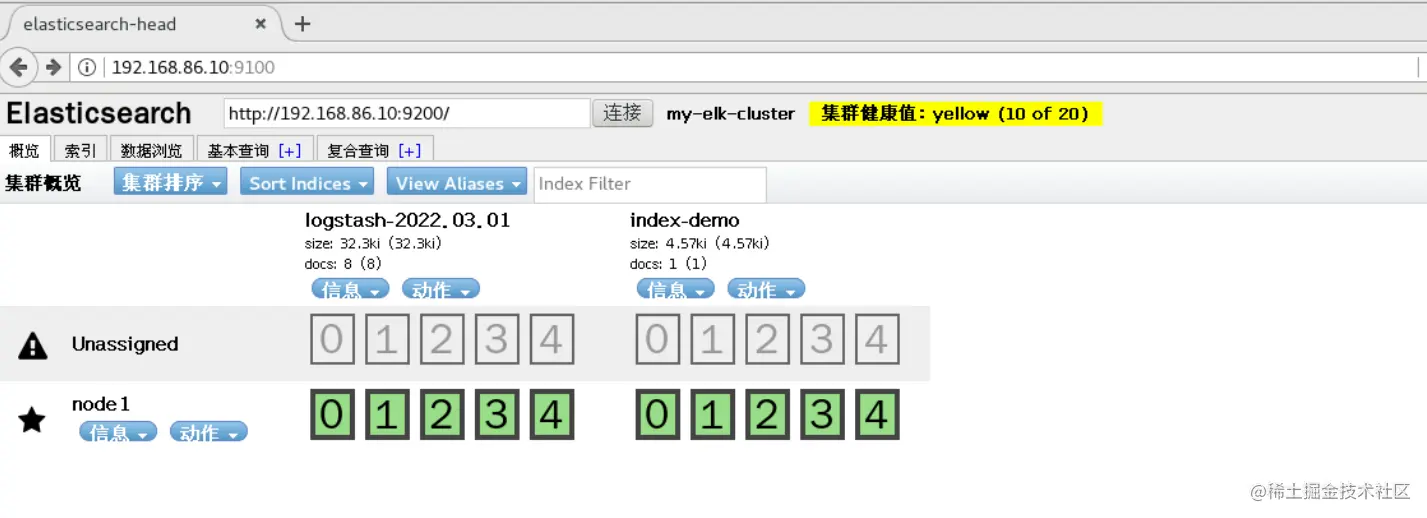Open 信息 dropdown for index-demo

pyautogui.click(x=676, y=289)
